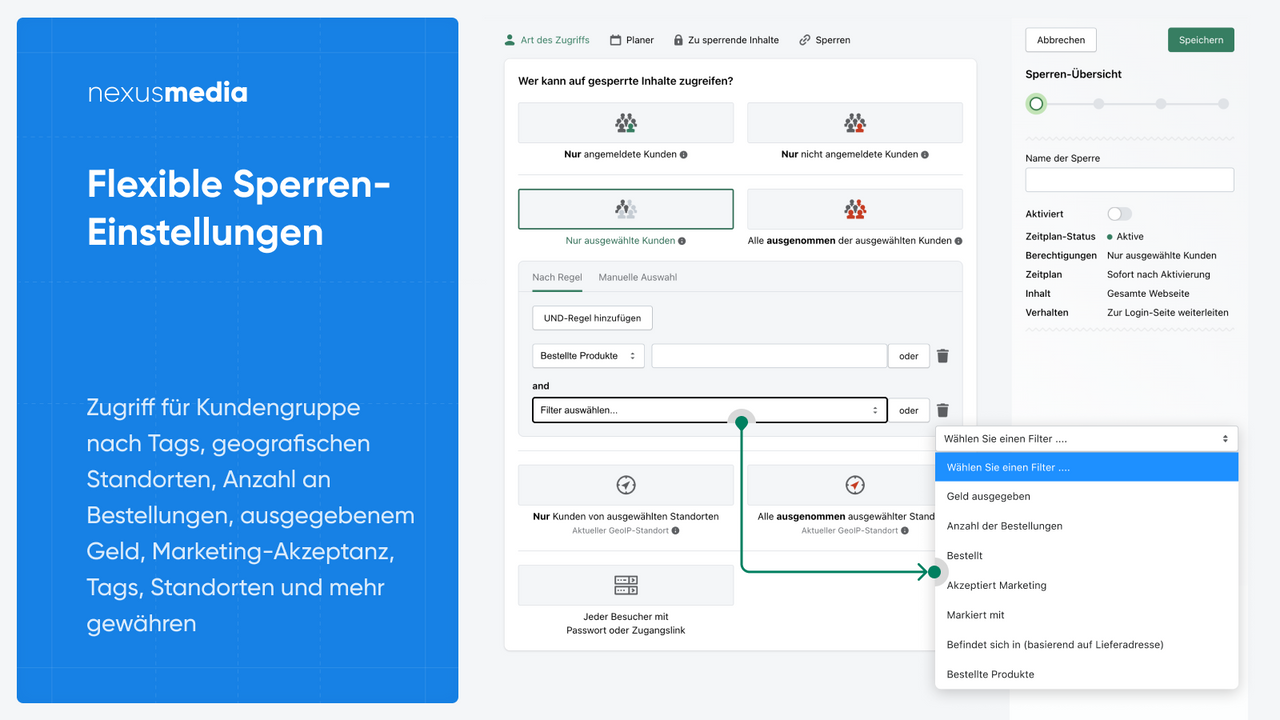Select highlighted Wählen Sie einen Filter option

(x=1086, y=467)
